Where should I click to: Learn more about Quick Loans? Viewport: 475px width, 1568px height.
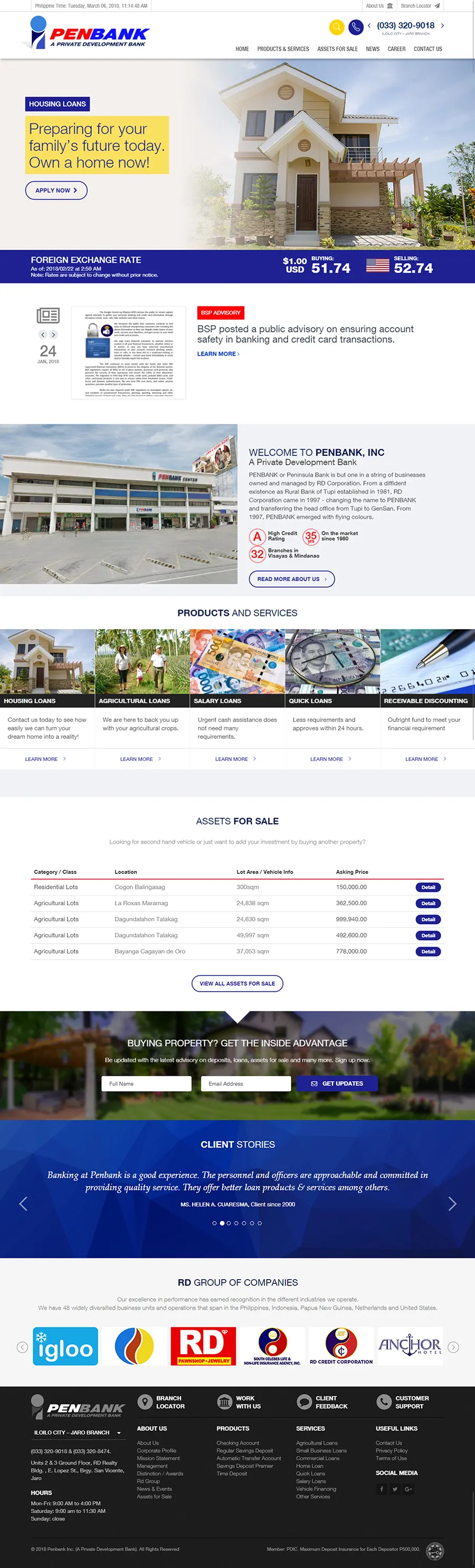point(331,759)
